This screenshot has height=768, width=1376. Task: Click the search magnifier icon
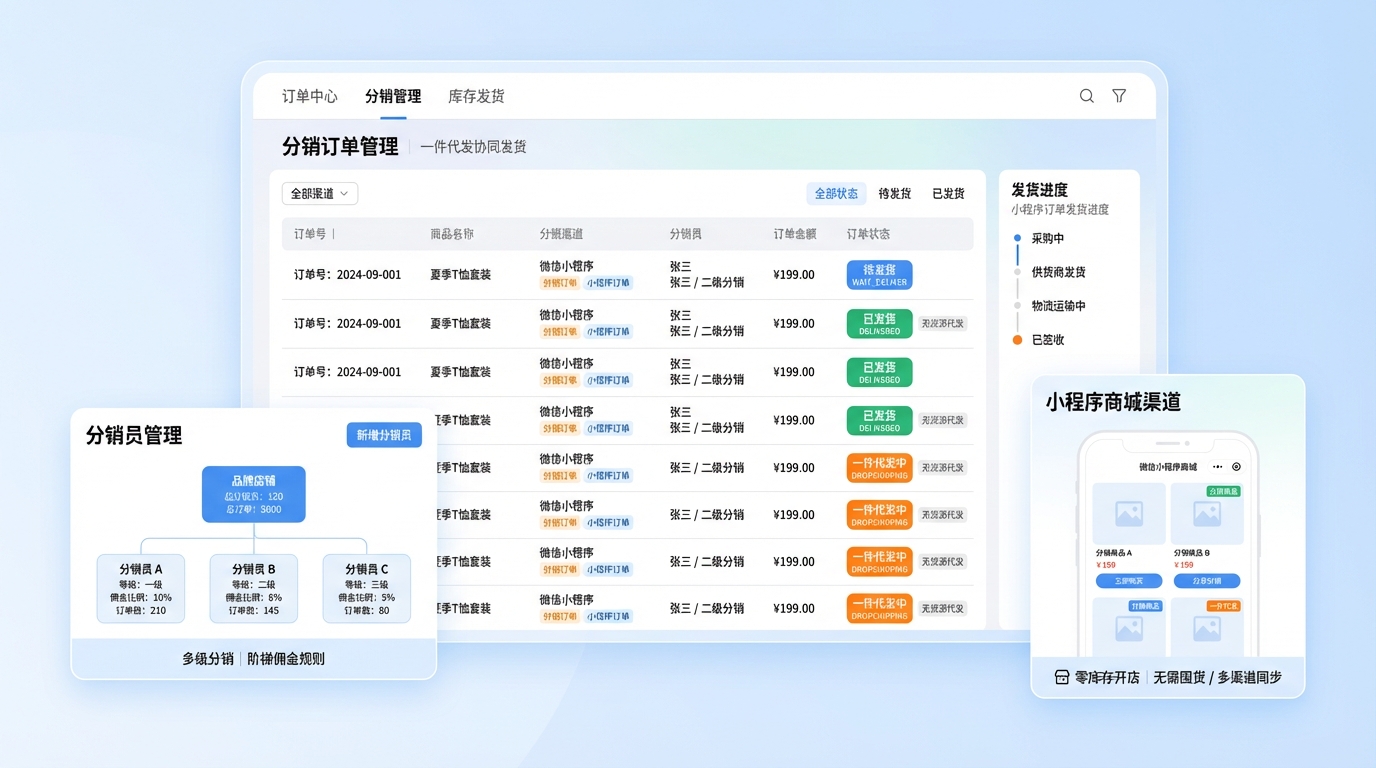[1087, 96]
